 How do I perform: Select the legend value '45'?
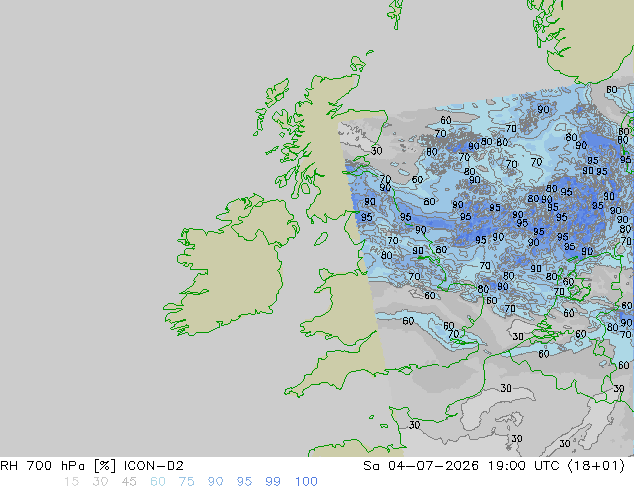pyautogui.click(x=129, y=482)
